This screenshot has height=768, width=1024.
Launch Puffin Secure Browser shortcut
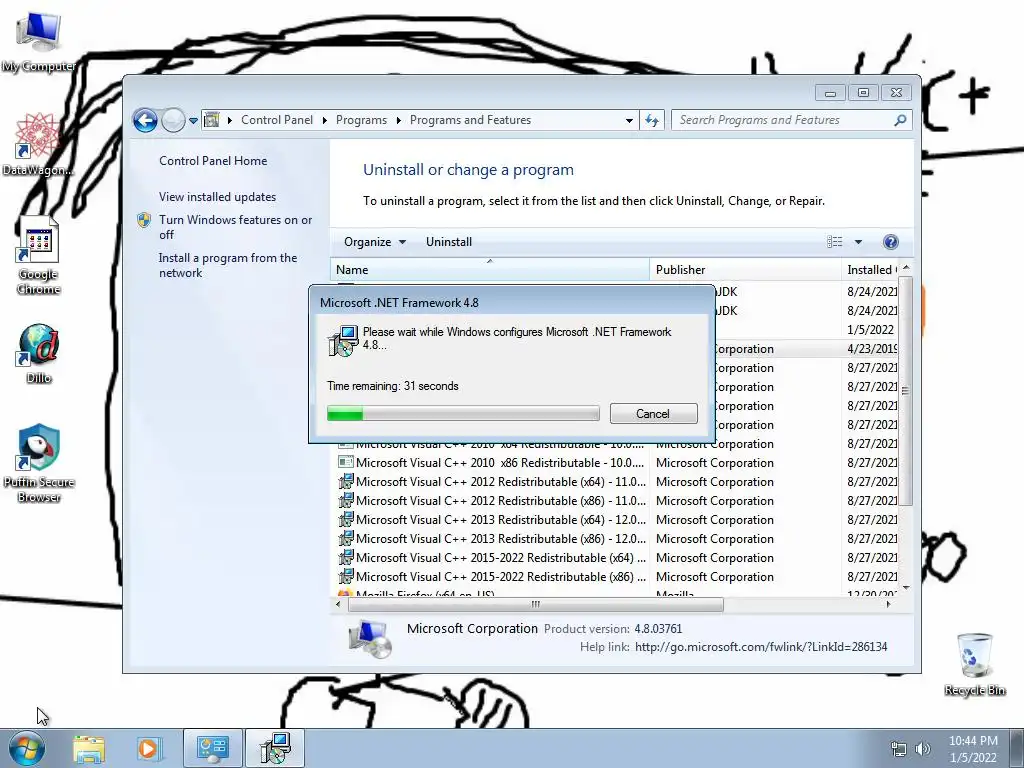[x=39, y=463]
